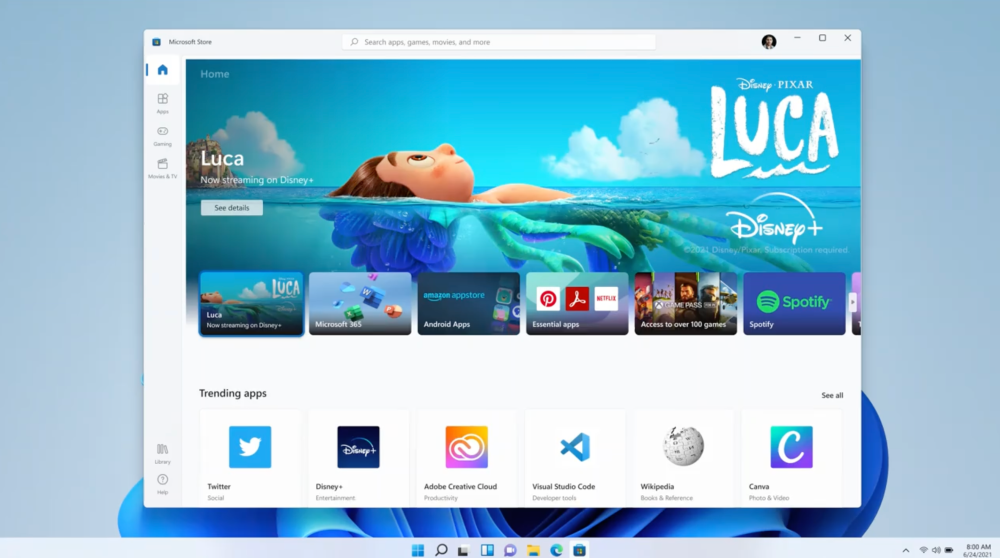This screenshot has width=1000, height=558.
Task: Select the Spotify carousel thumbnail
Action: pyautogui.click(x=794, y=303)
